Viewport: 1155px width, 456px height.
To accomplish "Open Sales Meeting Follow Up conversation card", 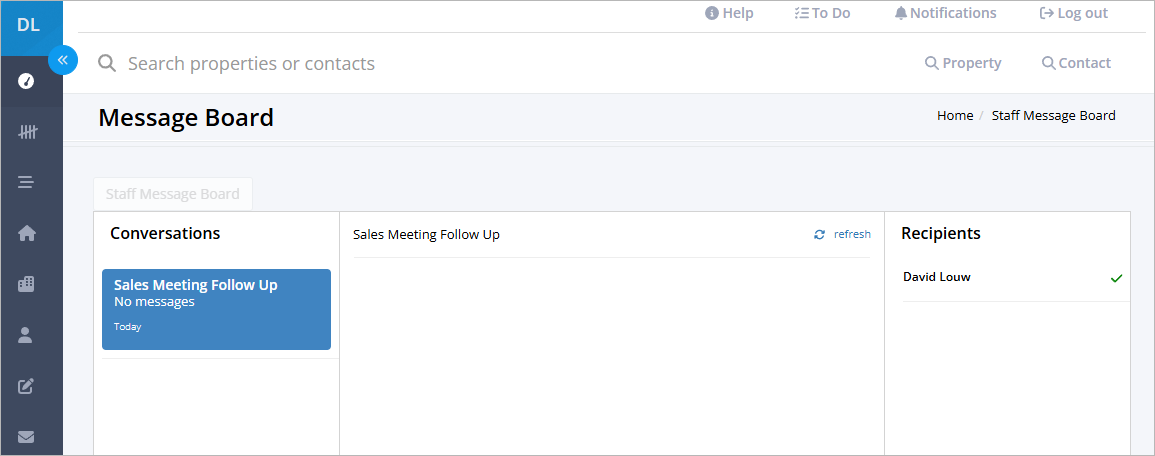I will [217, 309].
